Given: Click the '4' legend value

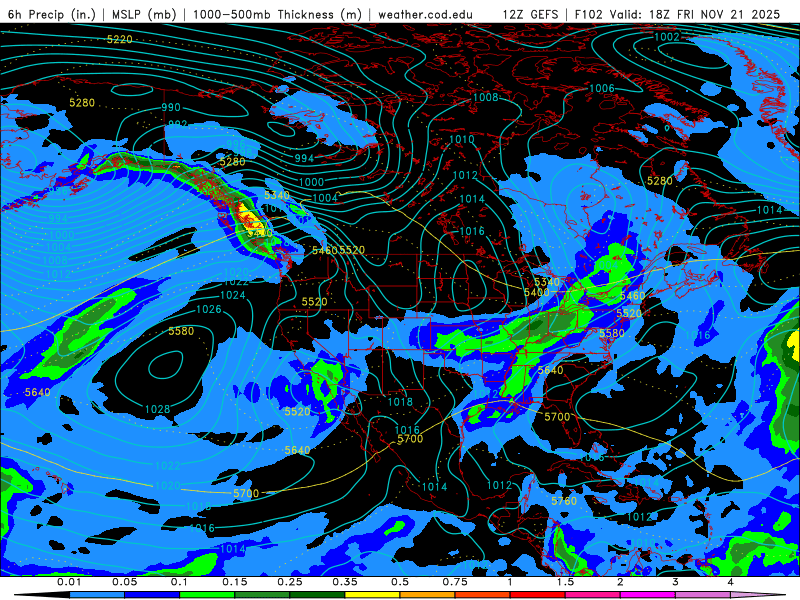Looking at the screenshot, I should (731, 582).
